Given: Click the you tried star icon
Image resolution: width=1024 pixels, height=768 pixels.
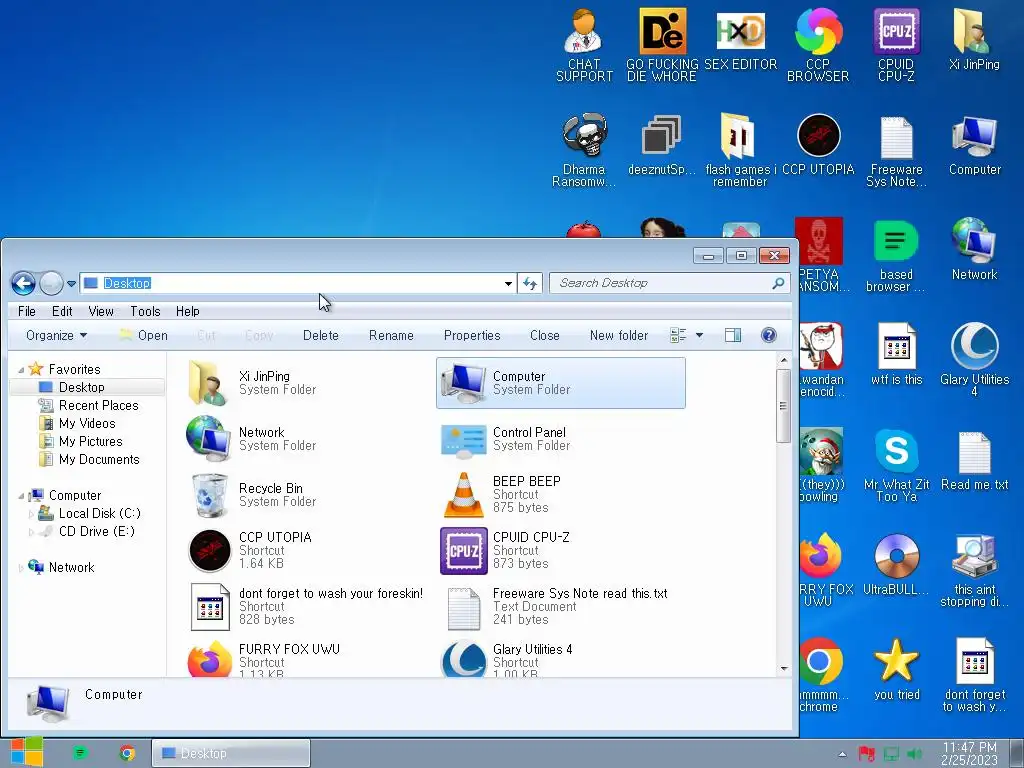Looking at the screenshot, I should click(896, 669).
